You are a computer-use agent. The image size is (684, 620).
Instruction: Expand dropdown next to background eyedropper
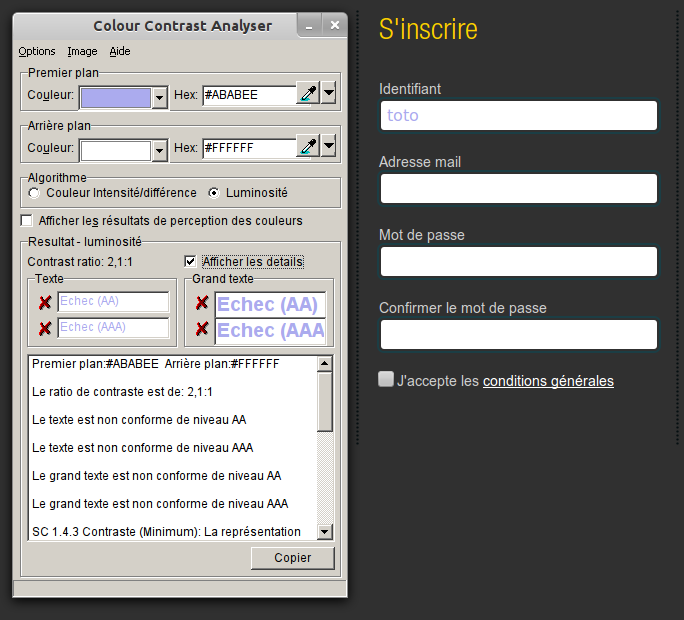(328, 146)
